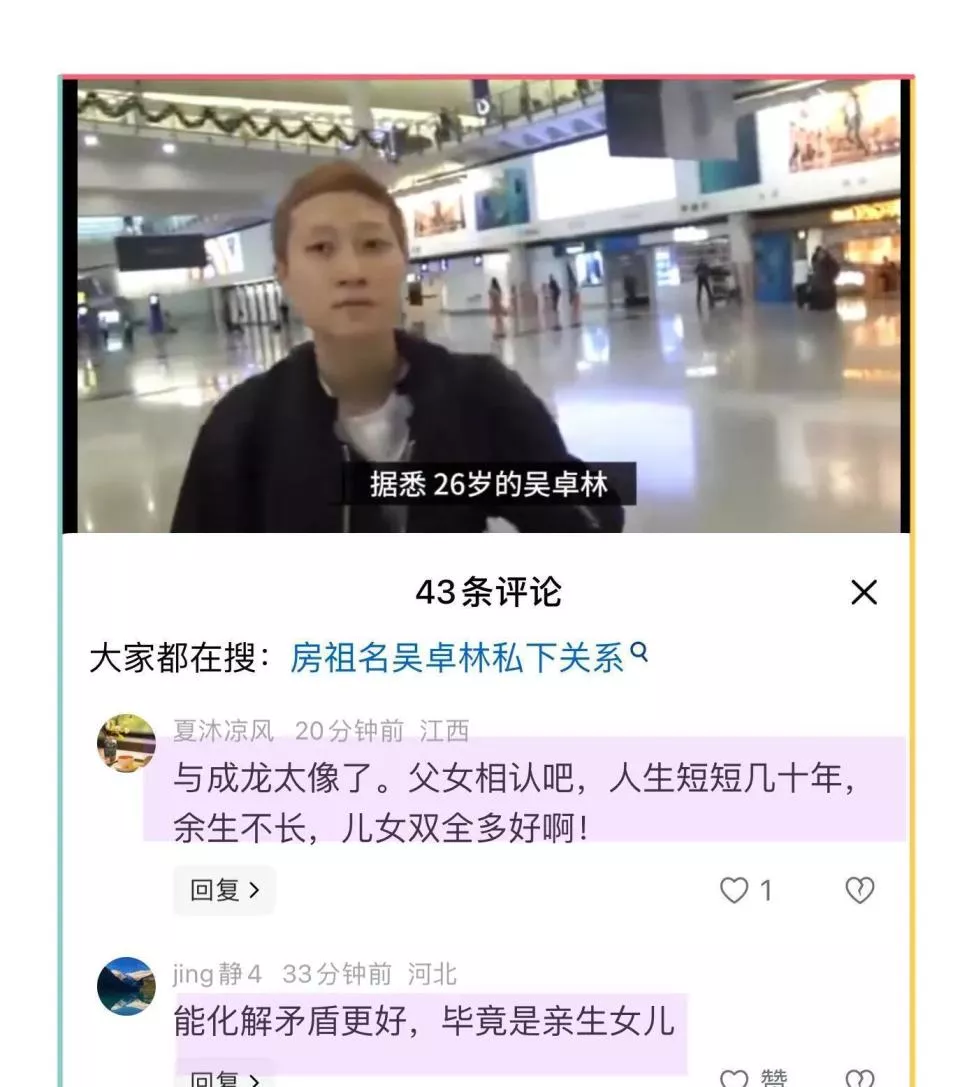The image size is (960, 1087).
Task: Open username 夏沐凉风
Action: point(223,731)
